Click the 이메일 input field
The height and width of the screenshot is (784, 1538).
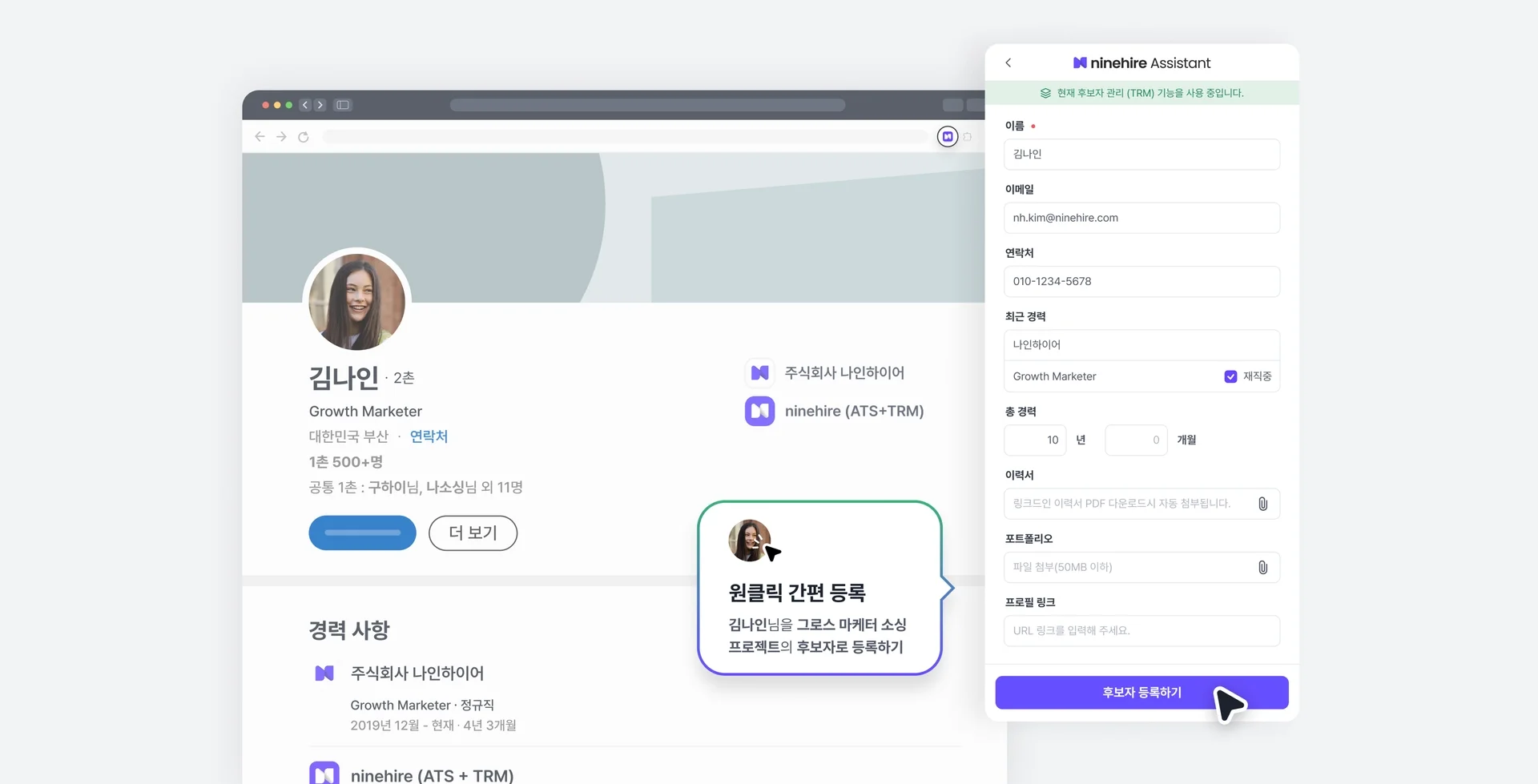click(1141, 218)
